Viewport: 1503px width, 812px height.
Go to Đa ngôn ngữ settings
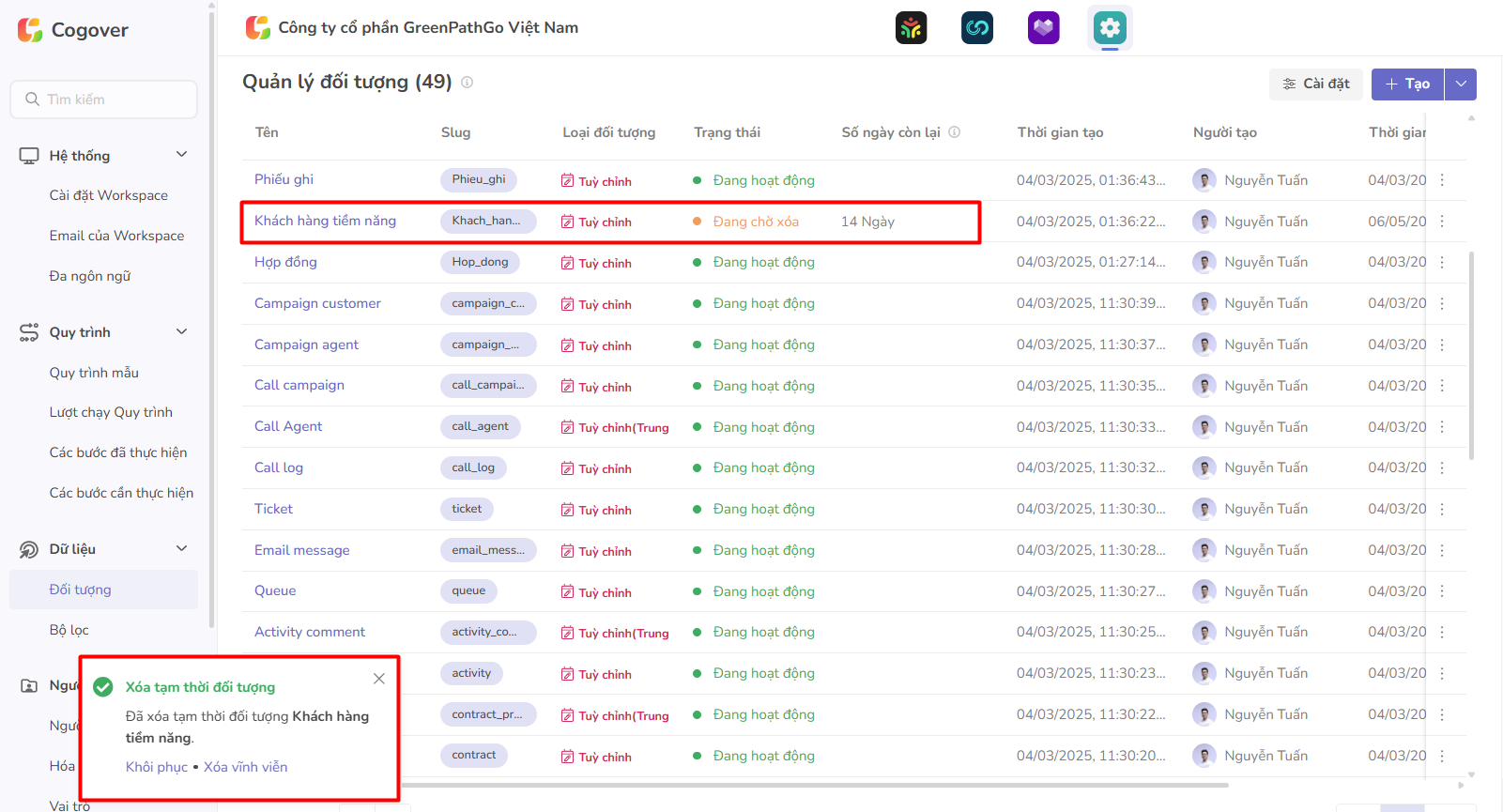click(90, 276)
